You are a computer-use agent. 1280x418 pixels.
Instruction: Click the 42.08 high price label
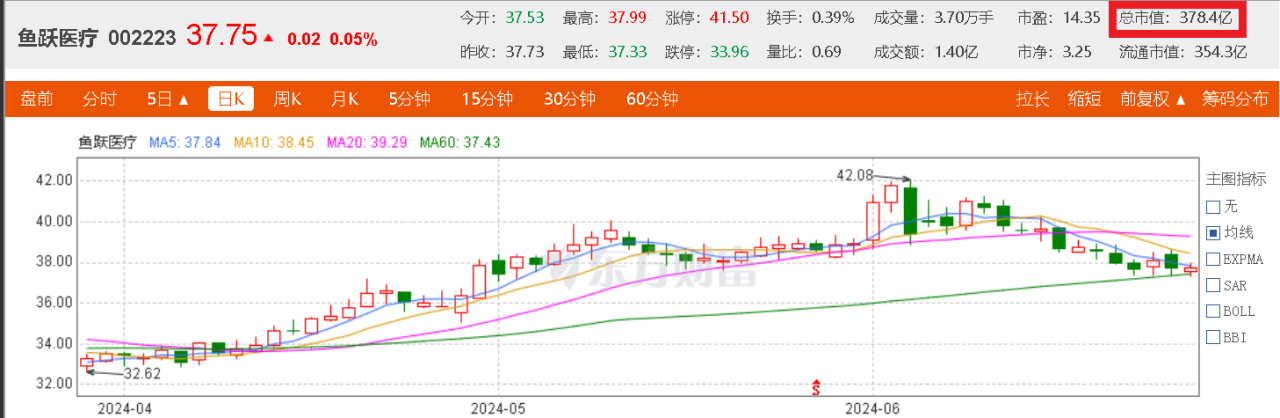pos(854,175)
